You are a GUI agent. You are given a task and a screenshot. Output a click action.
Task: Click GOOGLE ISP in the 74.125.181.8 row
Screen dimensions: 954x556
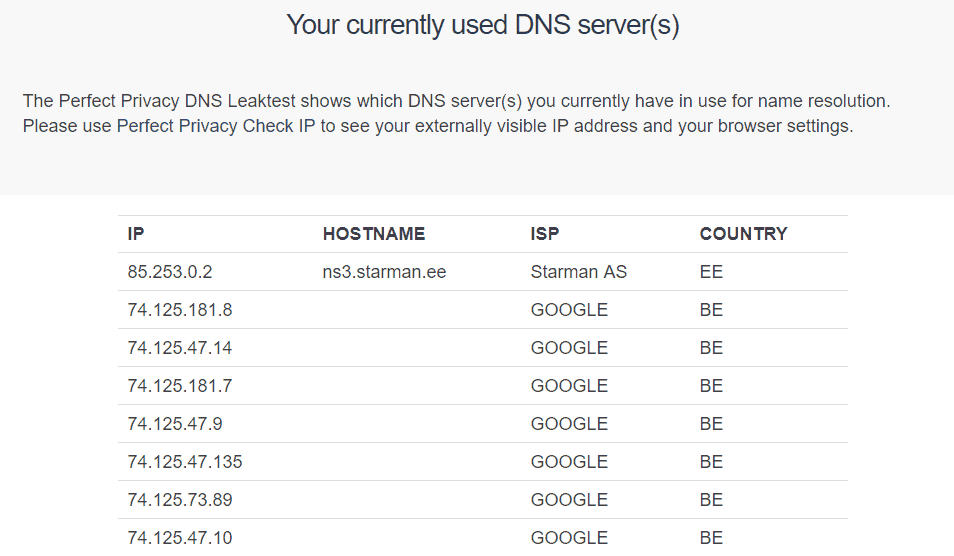[x=569, y=310]
